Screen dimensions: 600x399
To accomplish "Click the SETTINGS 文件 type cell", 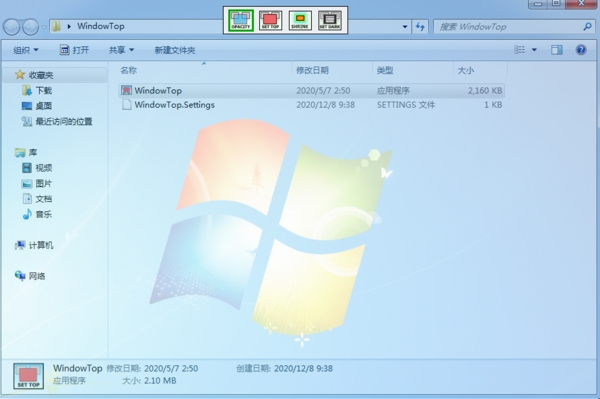I will (406, 105).
